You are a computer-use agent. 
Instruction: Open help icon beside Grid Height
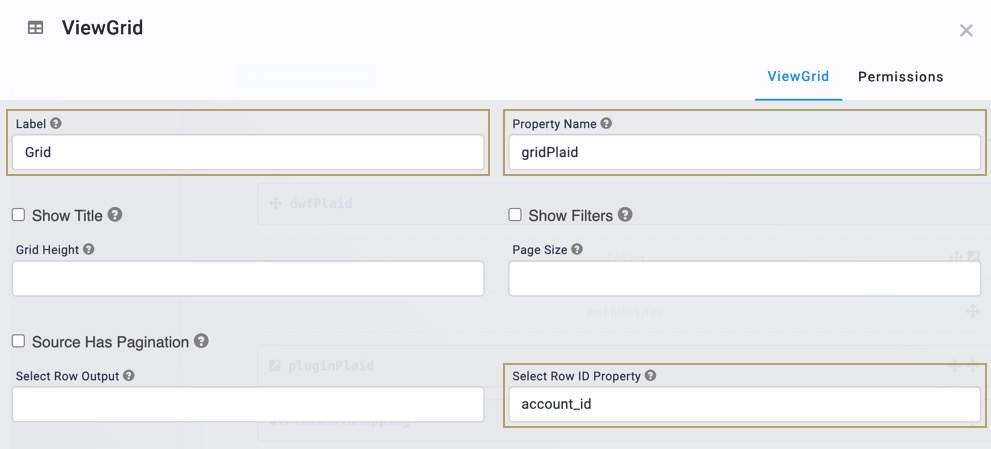[x=88, y=249]
